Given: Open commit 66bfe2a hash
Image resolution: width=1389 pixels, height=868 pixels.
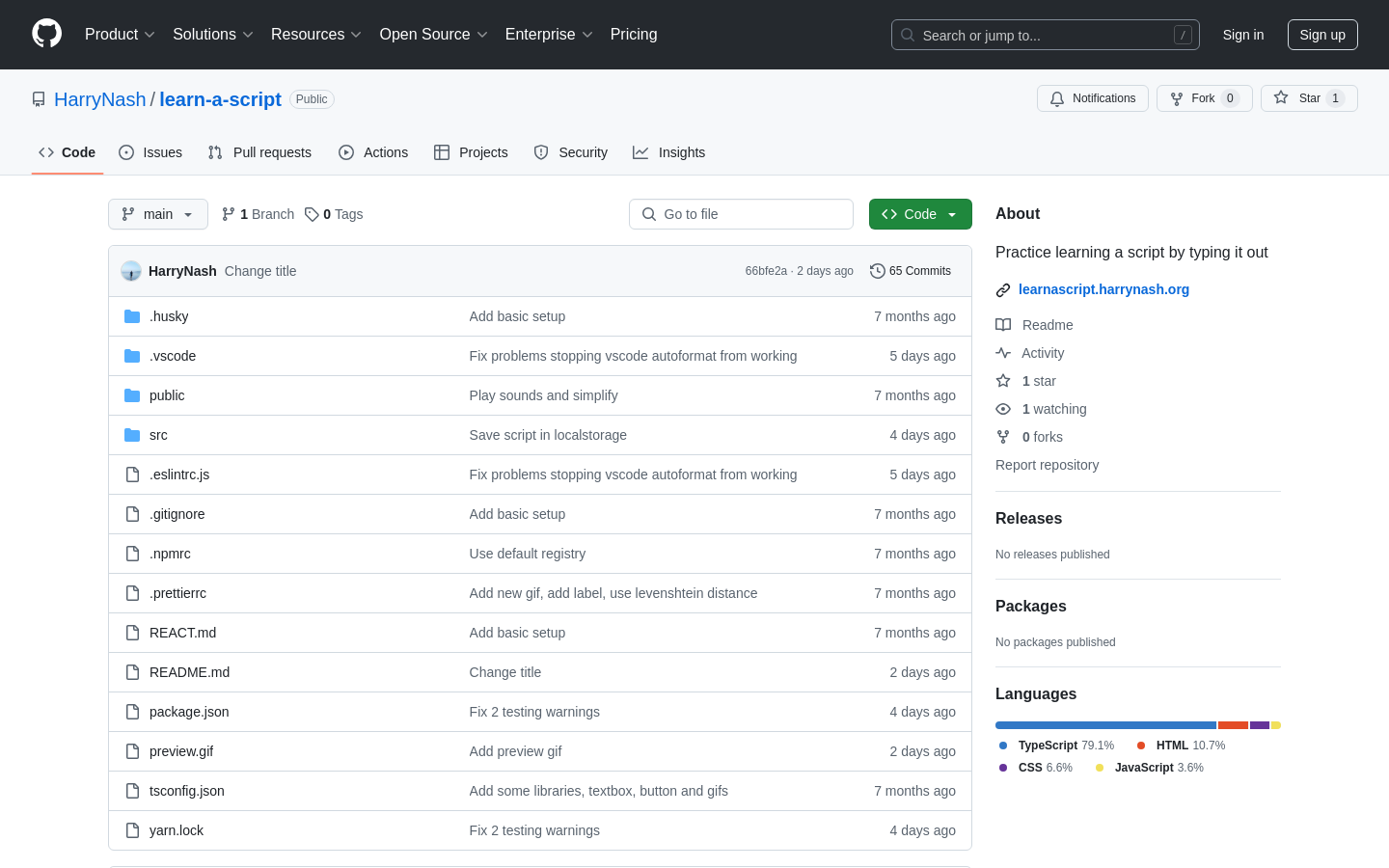Looking at the screenshot, I should (766, 271).
